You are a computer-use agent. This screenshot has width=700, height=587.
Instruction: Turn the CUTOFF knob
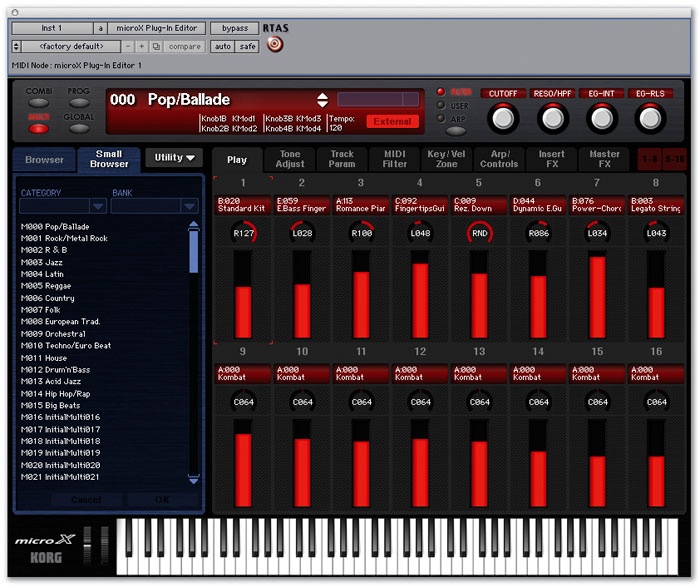click(x=503, y=118)
